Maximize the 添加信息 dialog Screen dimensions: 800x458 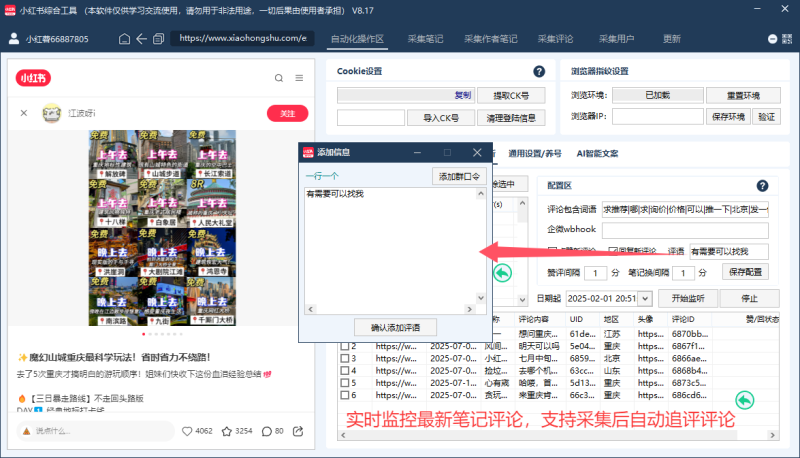point(447,152)
